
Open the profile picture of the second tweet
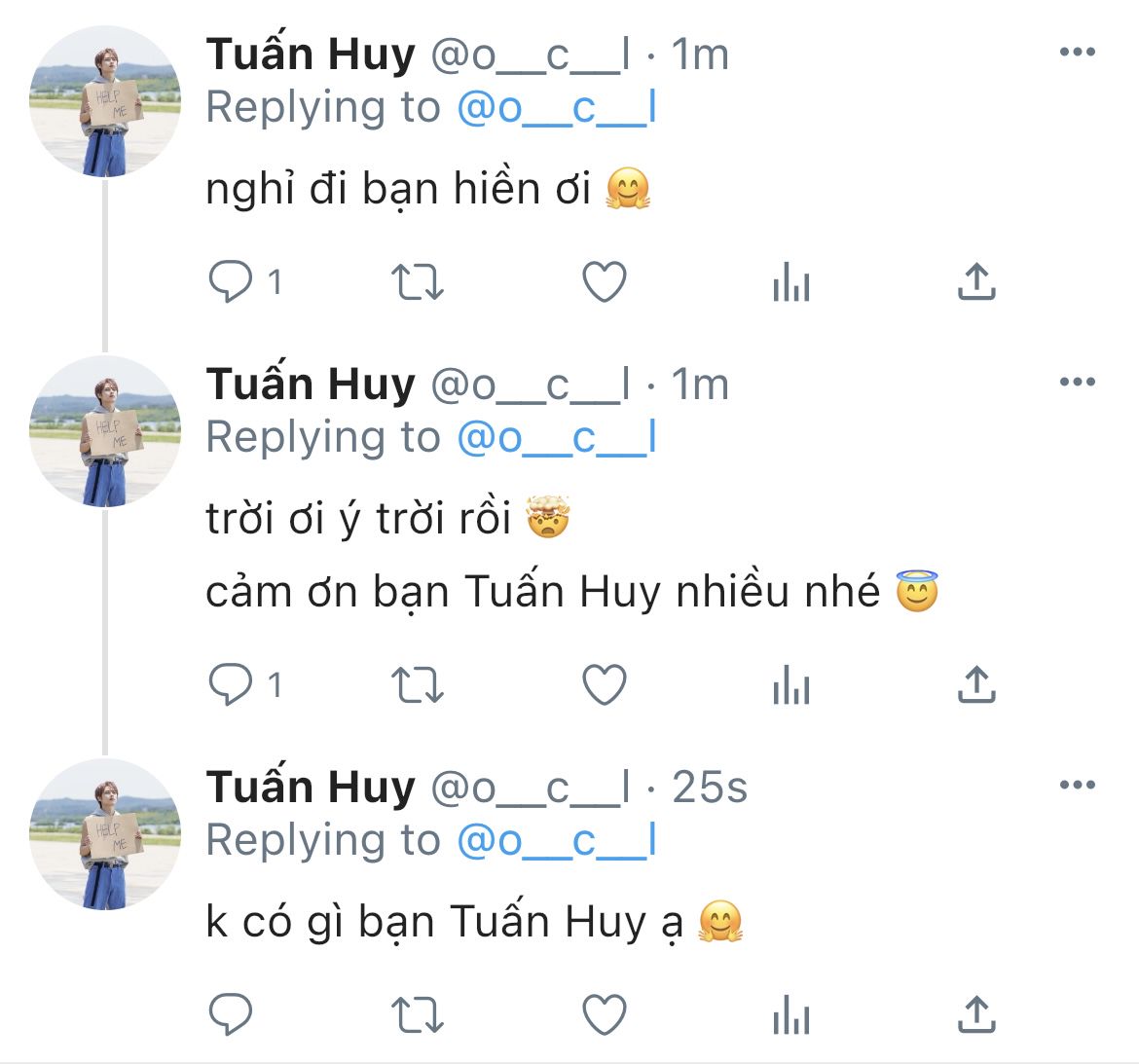[105, 431]
